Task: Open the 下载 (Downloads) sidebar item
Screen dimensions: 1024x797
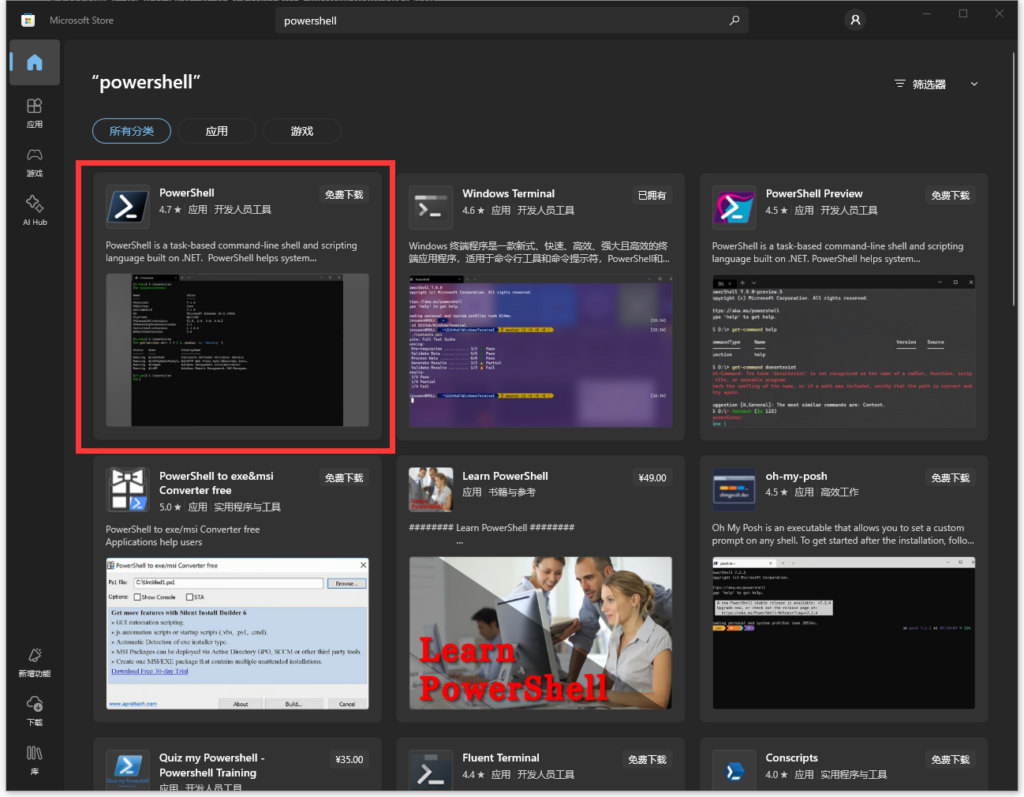Action: click(35, 711)
